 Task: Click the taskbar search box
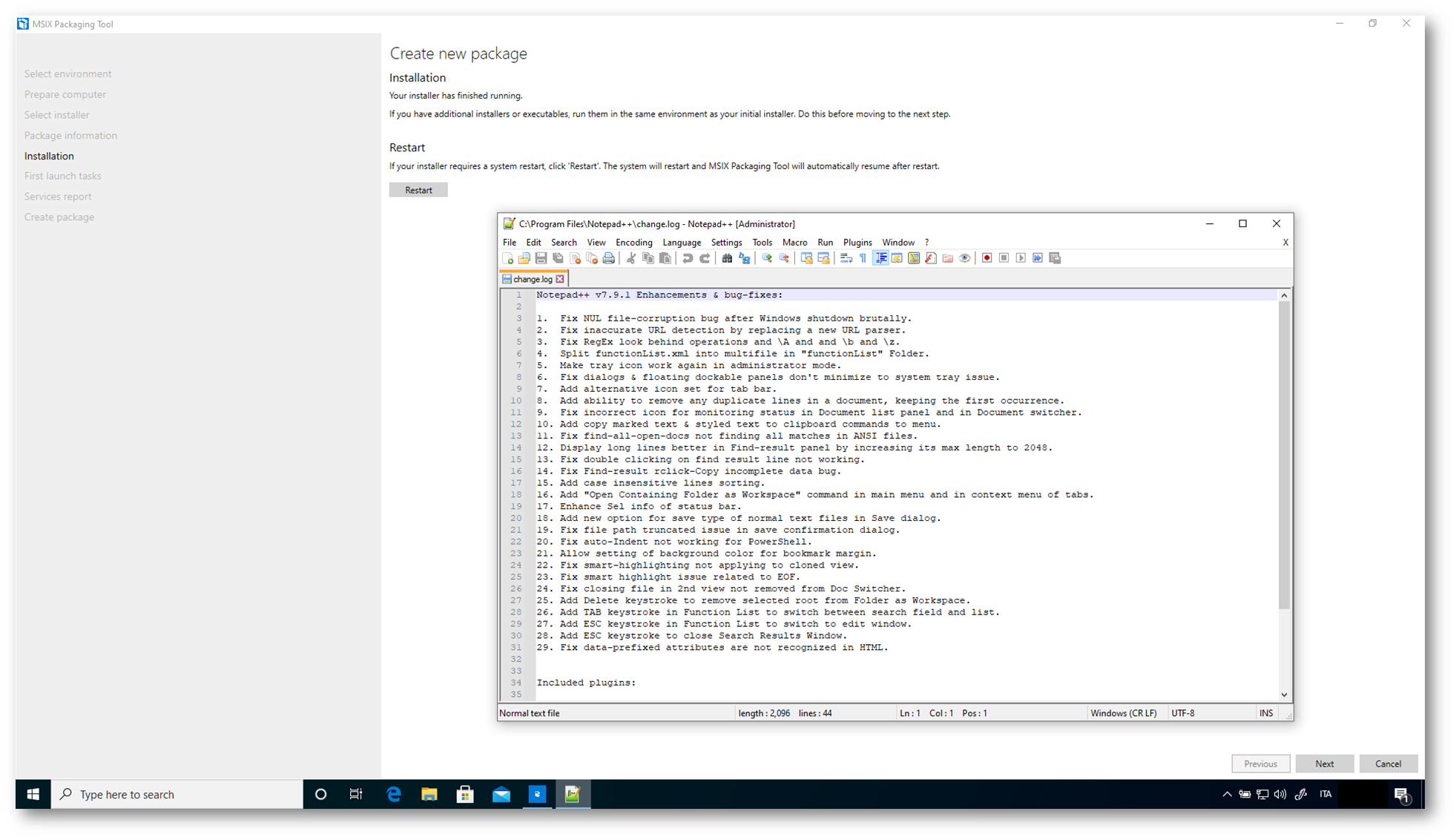(178, 795)
